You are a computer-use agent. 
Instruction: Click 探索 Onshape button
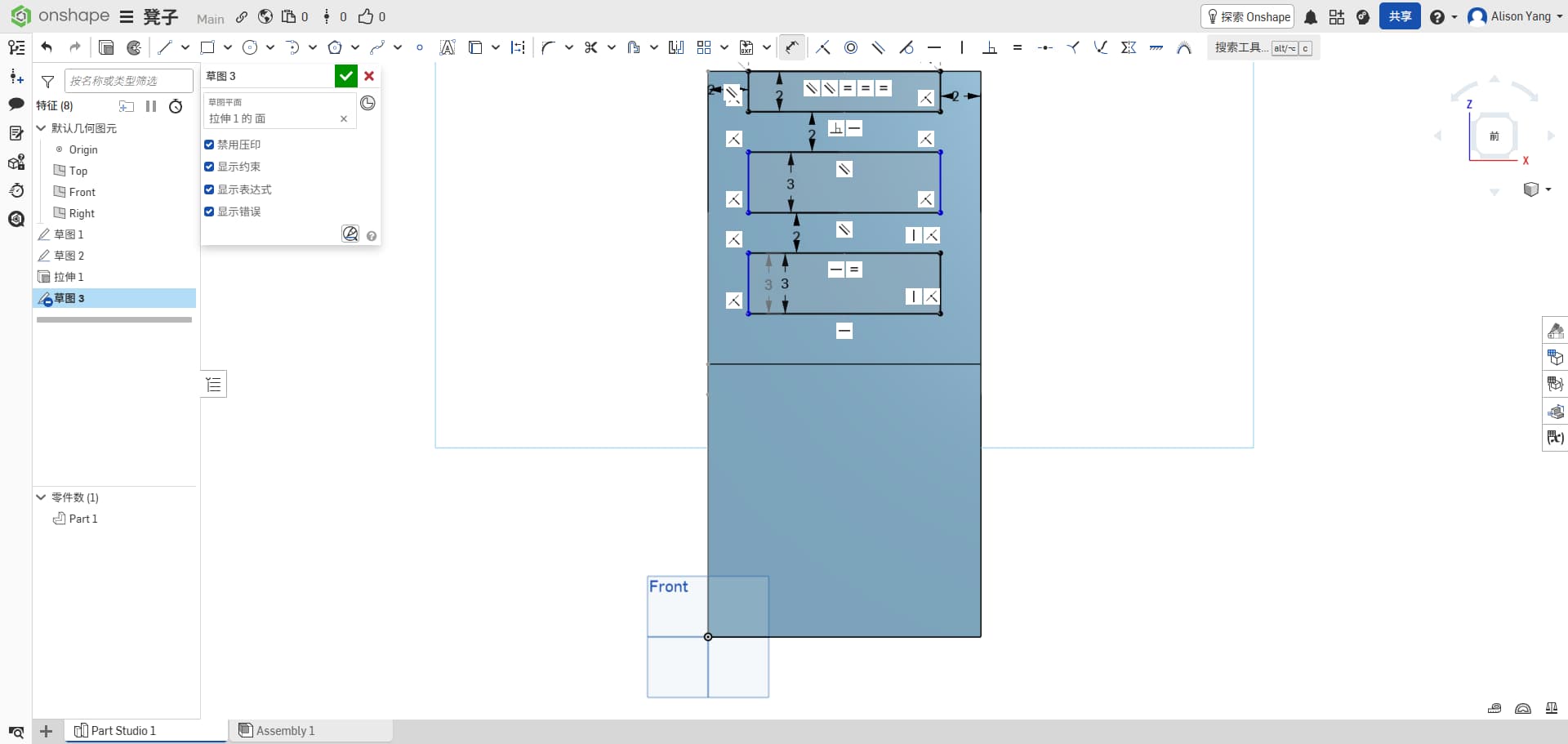point(1248,16)
